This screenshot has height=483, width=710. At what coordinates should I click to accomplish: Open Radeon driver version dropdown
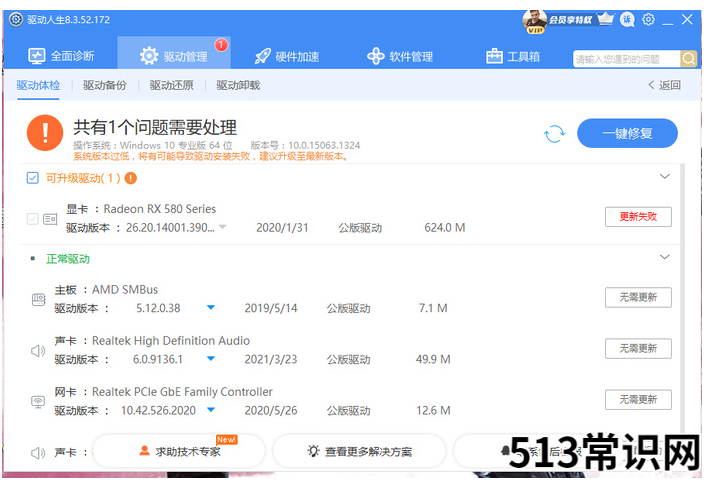[x=222, y=227]
